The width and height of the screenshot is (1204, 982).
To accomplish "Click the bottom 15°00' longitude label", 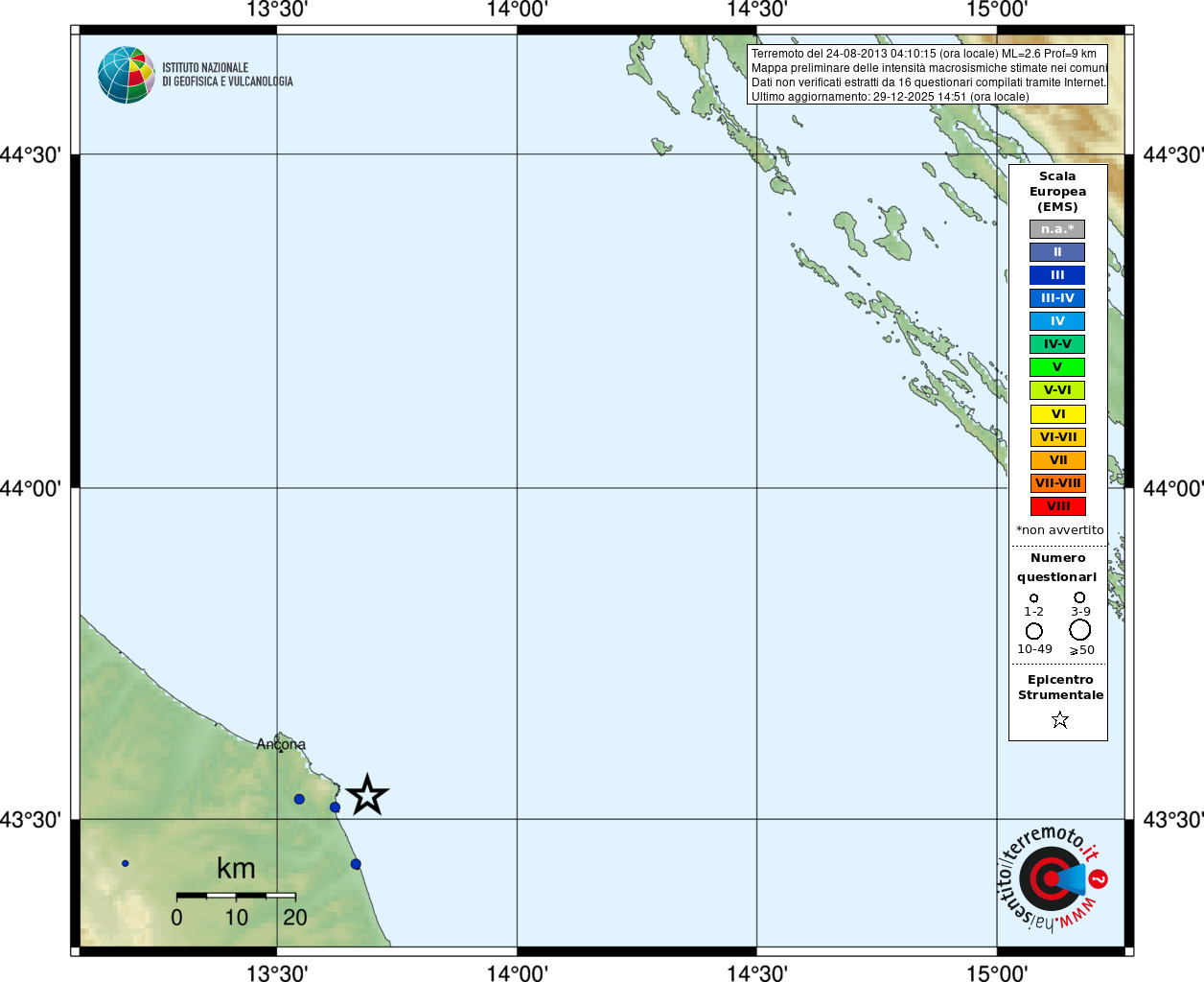I will click(x=997, y=972).
